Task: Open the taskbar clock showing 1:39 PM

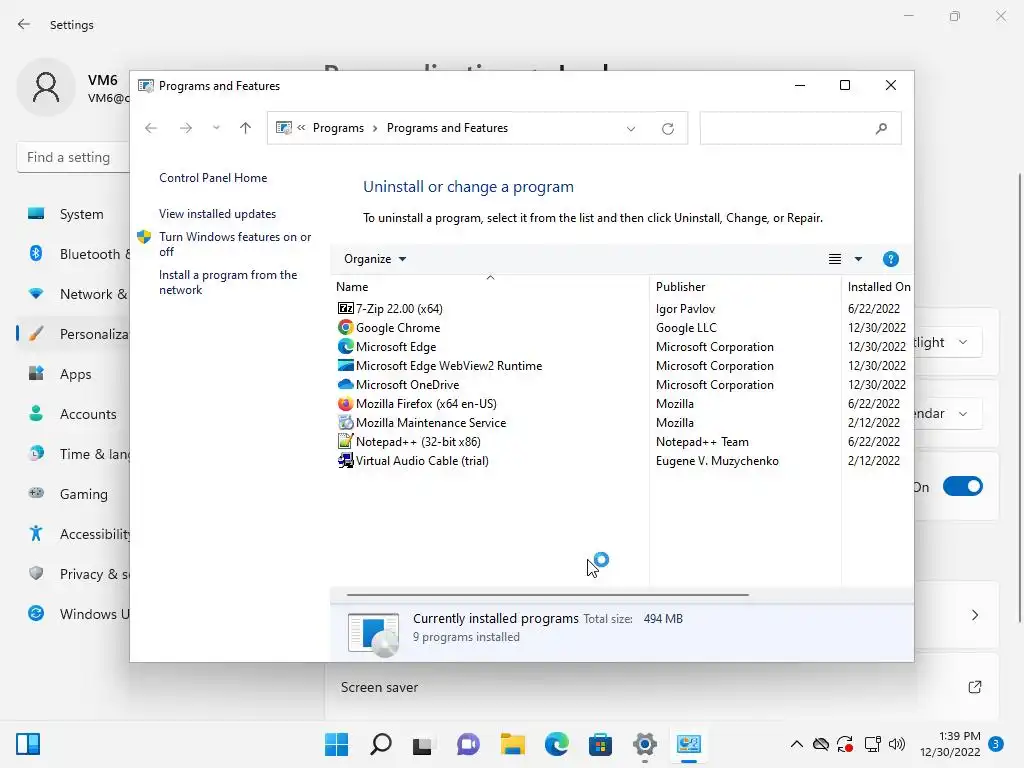Action: (x=950, y=744)
